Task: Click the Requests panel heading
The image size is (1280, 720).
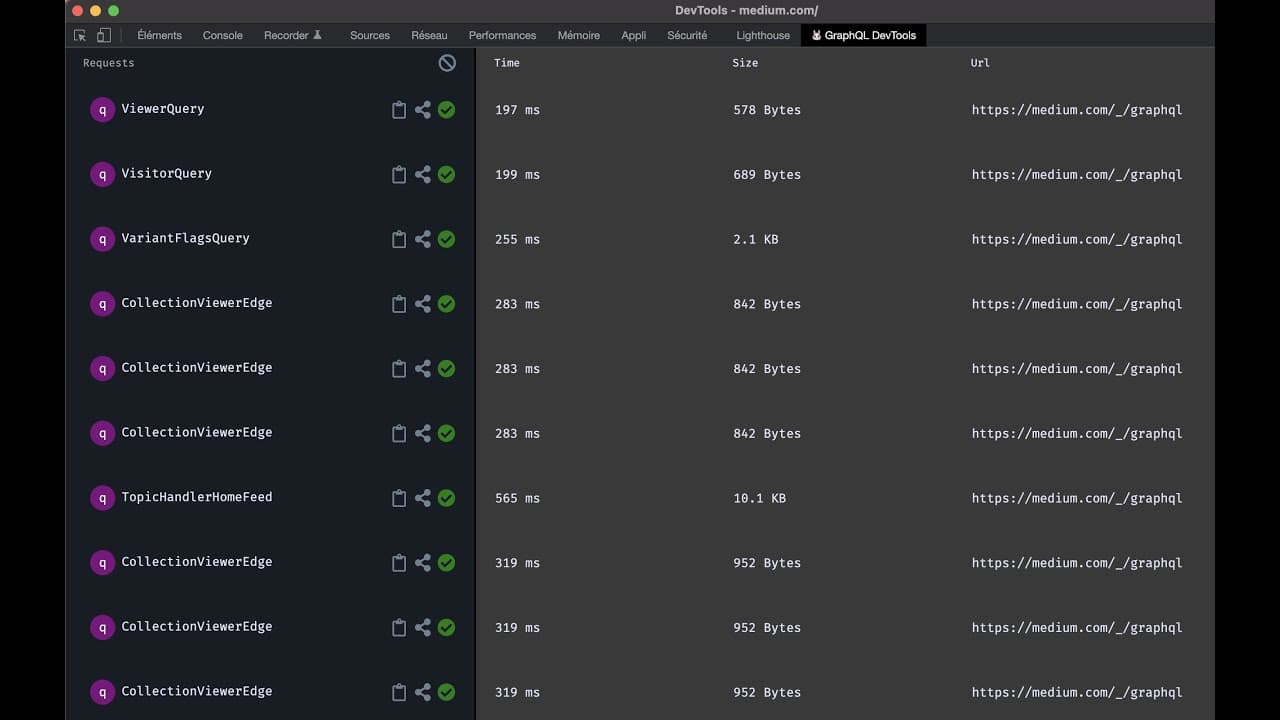Action: [108, 63]
